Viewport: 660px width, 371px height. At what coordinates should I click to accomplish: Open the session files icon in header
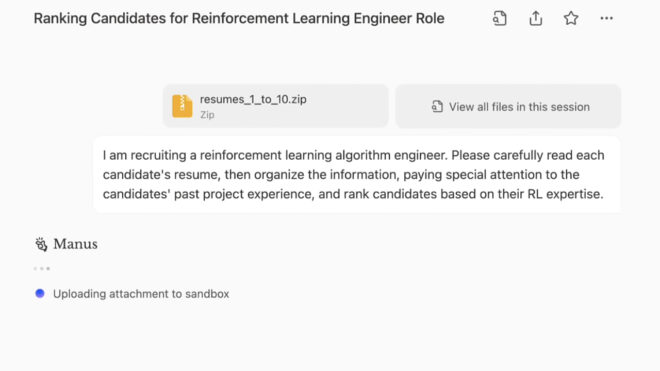(x=500, y=18)
